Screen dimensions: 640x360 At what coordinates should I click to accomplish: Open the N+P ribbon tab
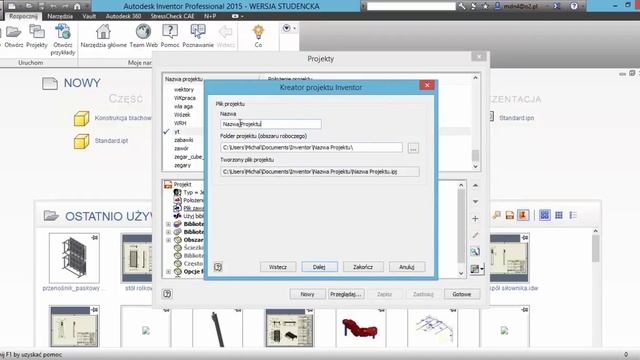tap(210, 16)
